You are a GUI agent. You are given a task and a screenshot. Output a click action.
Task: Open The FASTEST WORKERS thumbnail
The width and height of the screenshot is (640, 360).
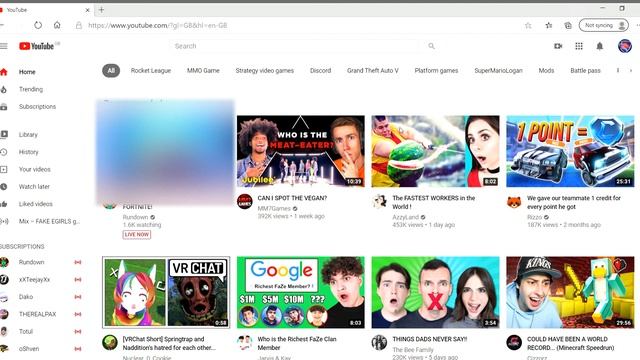click(x=436, y=151)
